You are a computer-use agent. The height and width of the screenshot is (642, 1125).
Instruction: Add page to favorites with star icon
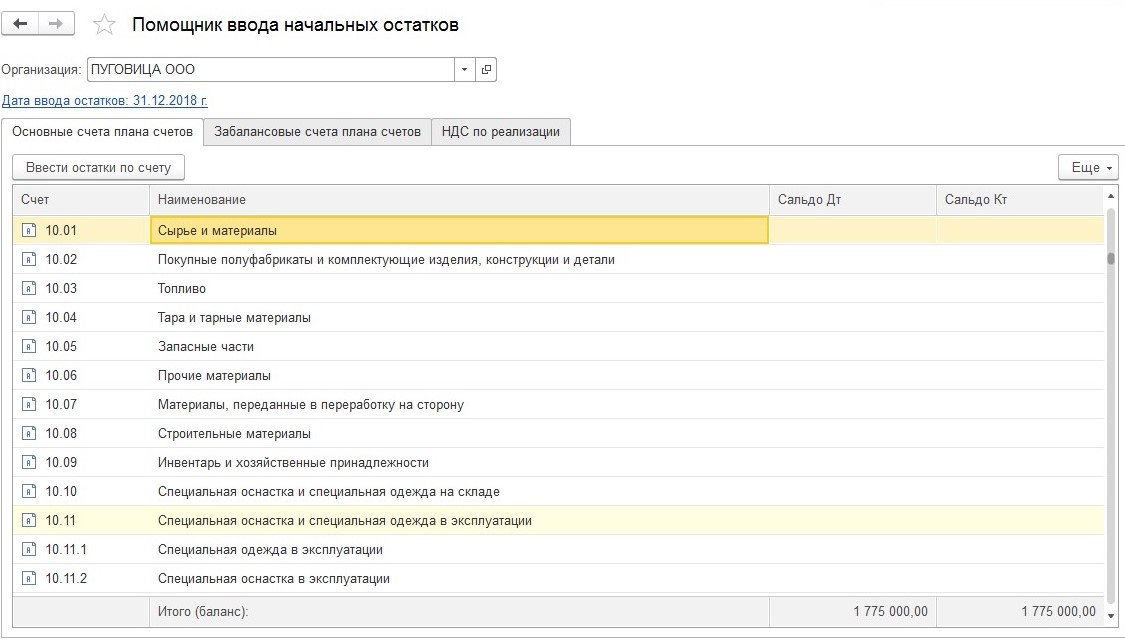(105, 25)
